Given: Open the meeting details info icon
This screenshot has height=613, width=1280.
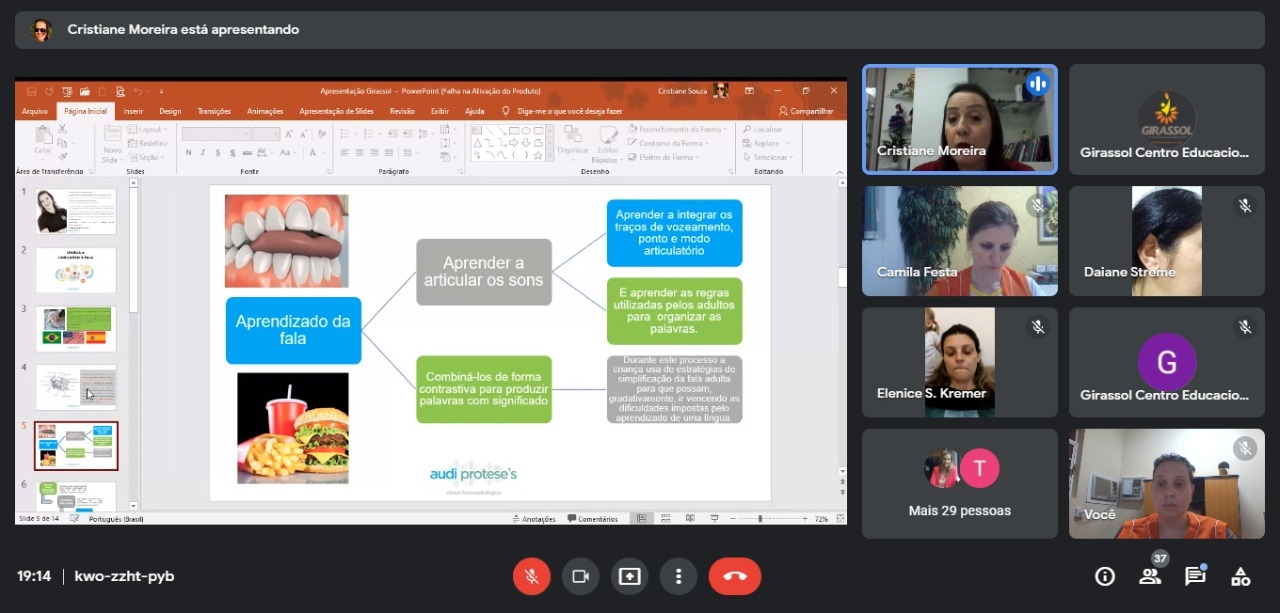Looking at the screenshot, I should click(1105, 576).
